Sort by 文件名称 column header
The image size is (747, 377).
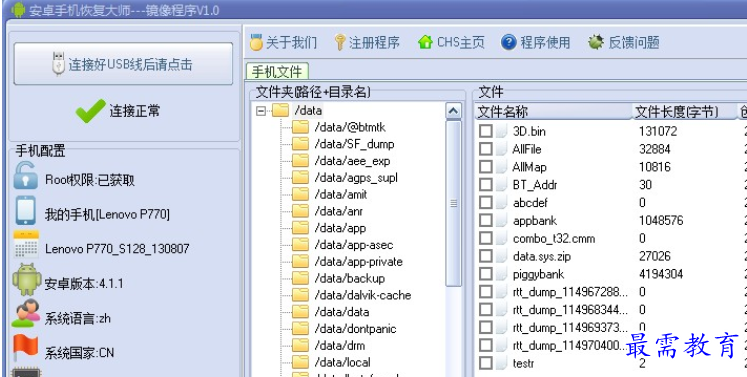click(x=554, y=112)
